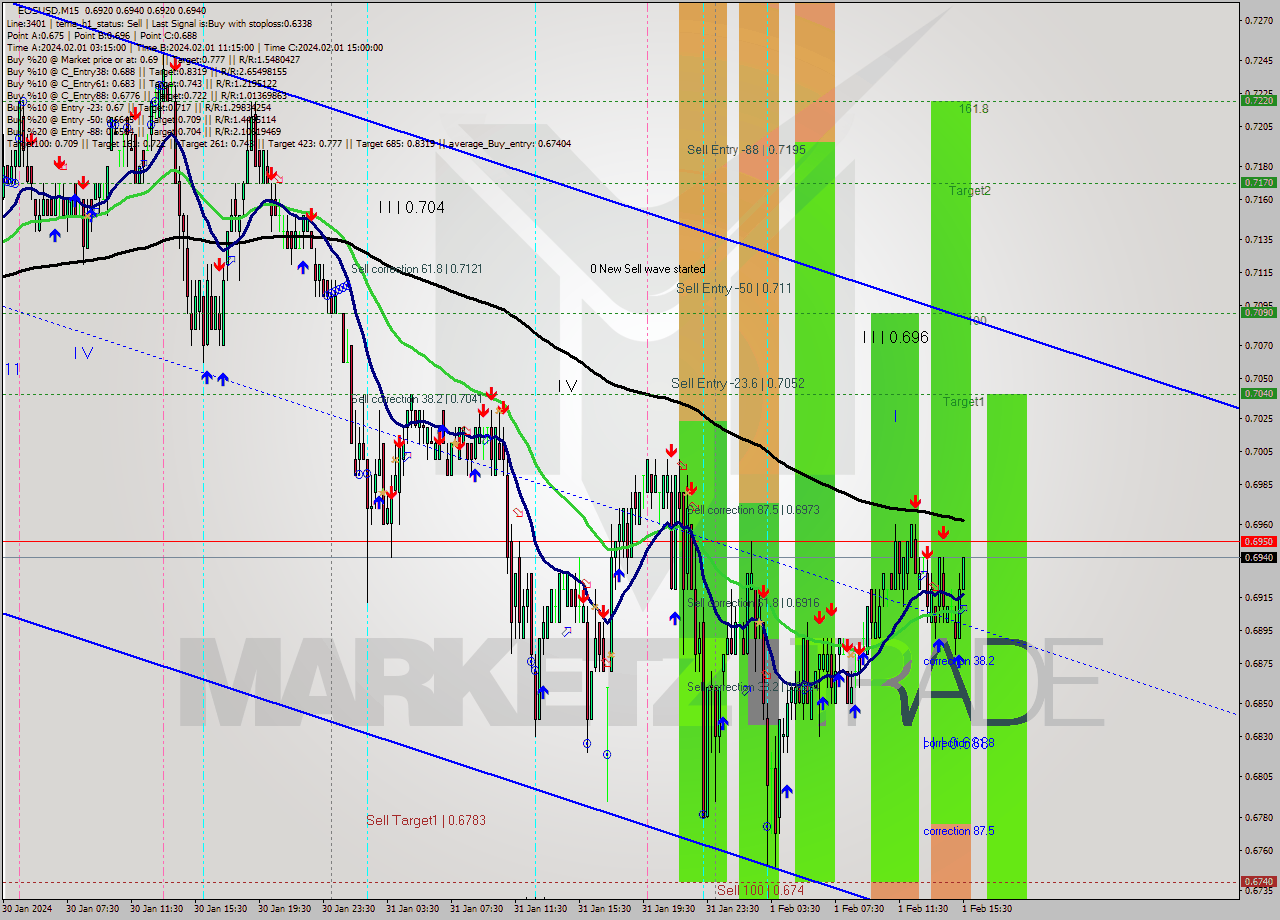The width and height of the screenshot is (1280, 920).
Task: Click the 0.7270 price axis value
Action: pos(1258,19)
